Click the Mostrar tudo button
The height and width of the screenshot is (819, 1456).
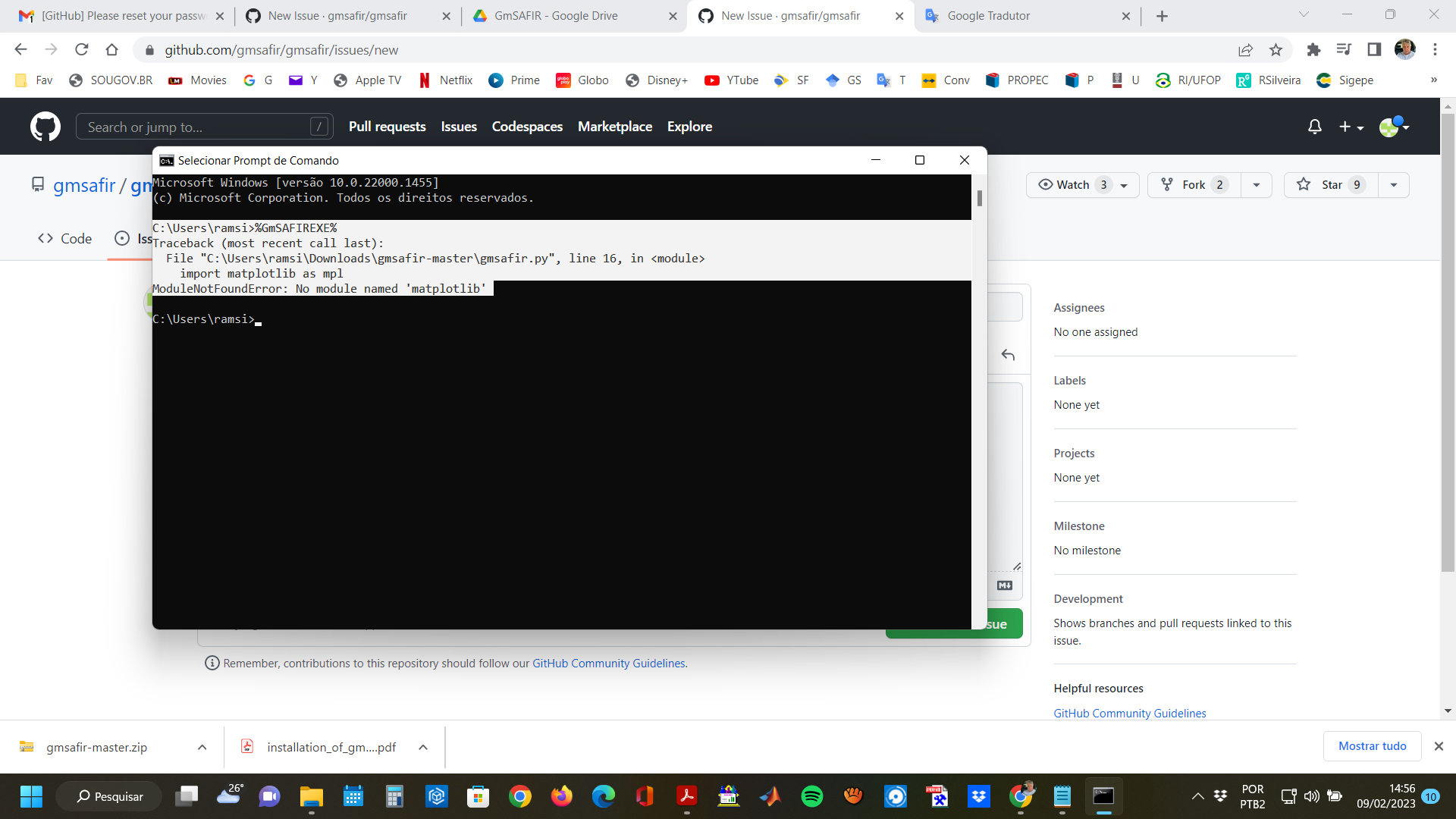[1372, 745]
